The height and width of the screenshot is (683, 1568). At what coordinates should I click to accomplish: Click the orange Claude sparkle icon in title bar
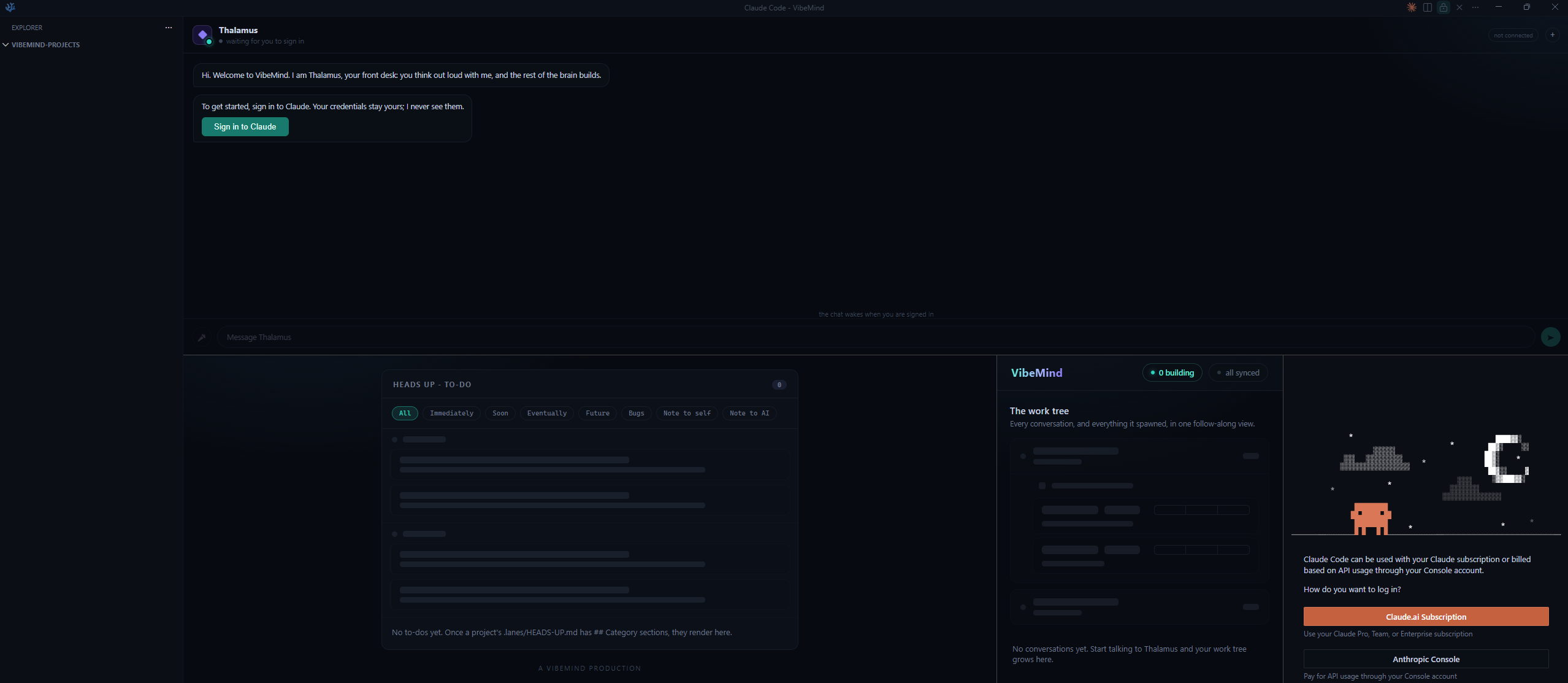(1411, 7)
